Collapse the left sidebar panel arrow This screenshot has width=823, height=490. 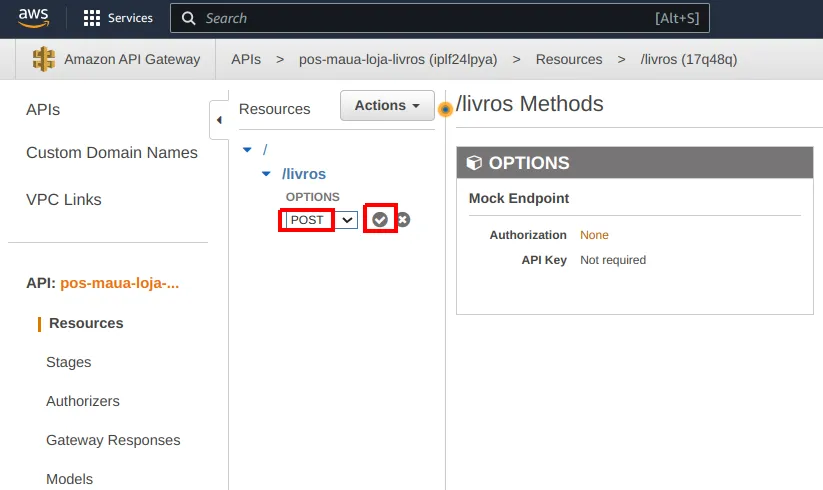pyautogui.click(x=219, y=120)
